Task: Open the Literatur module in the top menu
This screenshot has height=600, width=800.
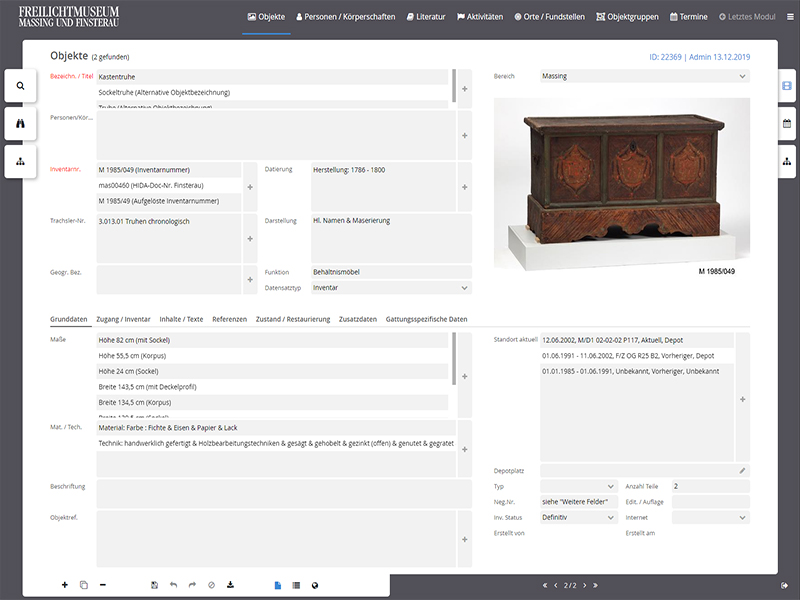Action: (426, 17)
